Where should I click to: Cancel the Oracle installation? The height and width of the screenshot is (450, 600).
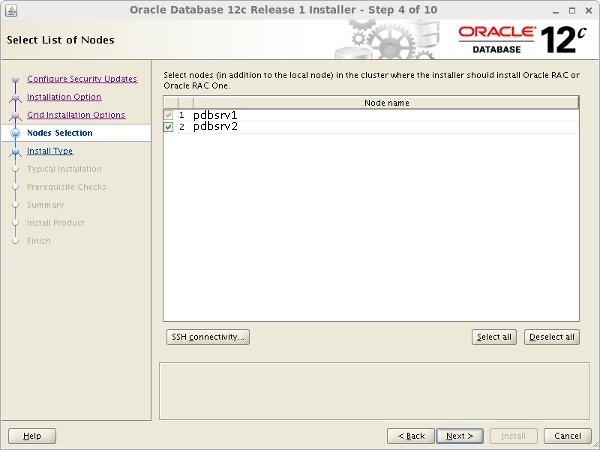(x=568, y=436)
